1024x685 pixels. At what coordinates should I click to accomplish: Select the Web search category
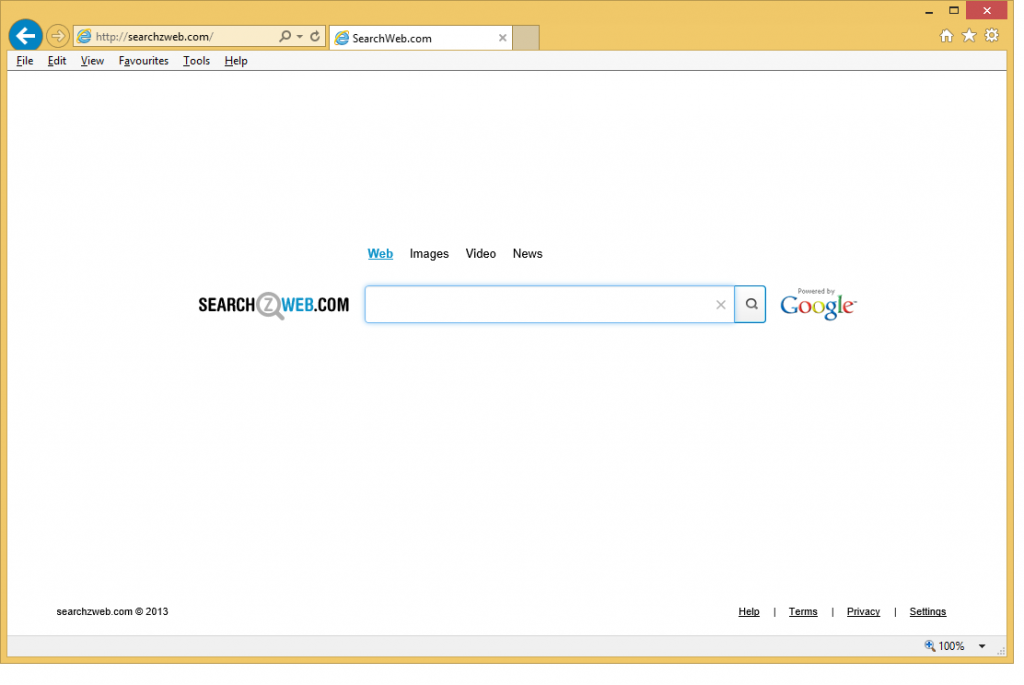click(x=380, y=253)
